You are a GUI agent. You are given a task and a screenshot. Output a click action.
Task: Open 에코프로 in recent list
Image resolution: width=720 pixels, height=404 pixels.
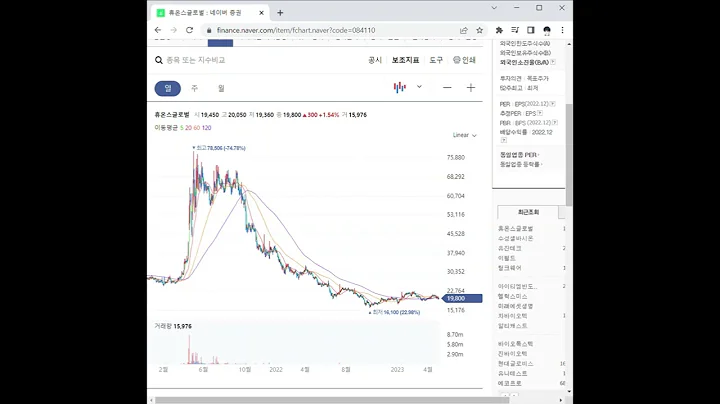510,383
